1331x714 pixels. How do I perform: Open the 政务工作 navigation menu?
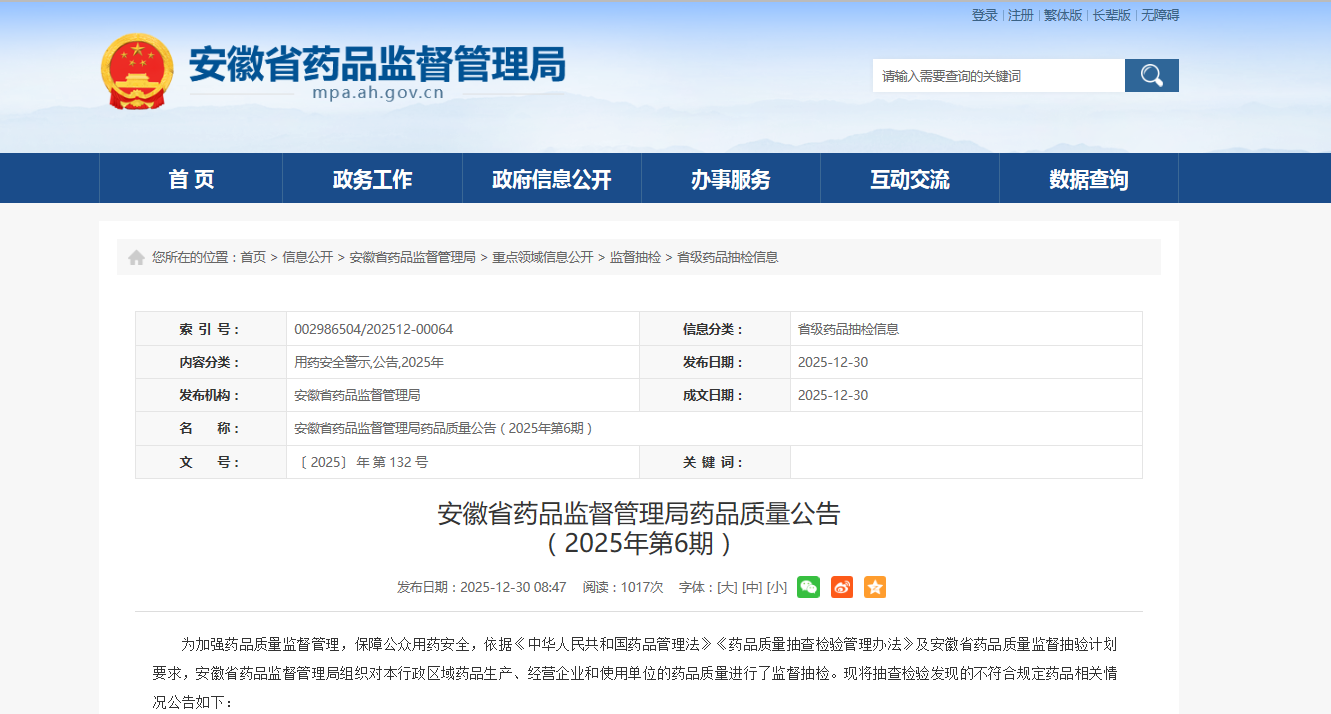(372, 180)
